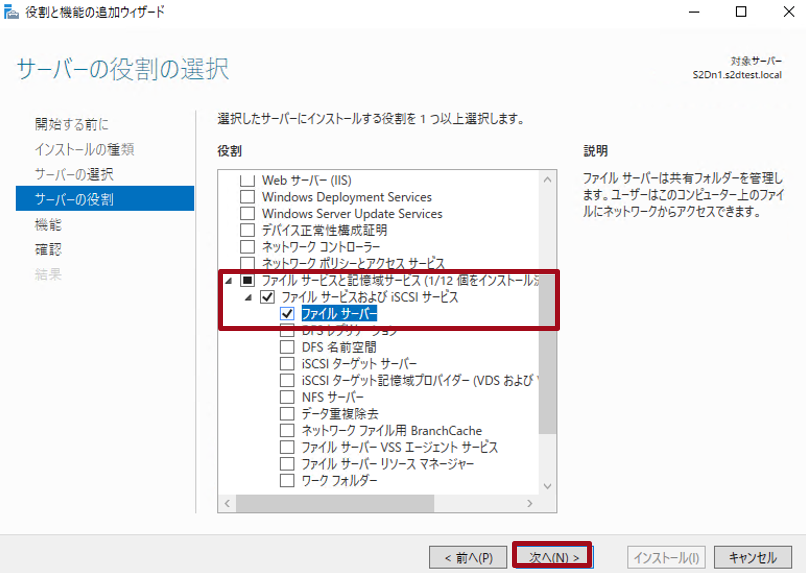Select DFS 名前空間 label
The width and height of the screenshot is (806, 573).
pyautogui.click(x=339, y=347)
